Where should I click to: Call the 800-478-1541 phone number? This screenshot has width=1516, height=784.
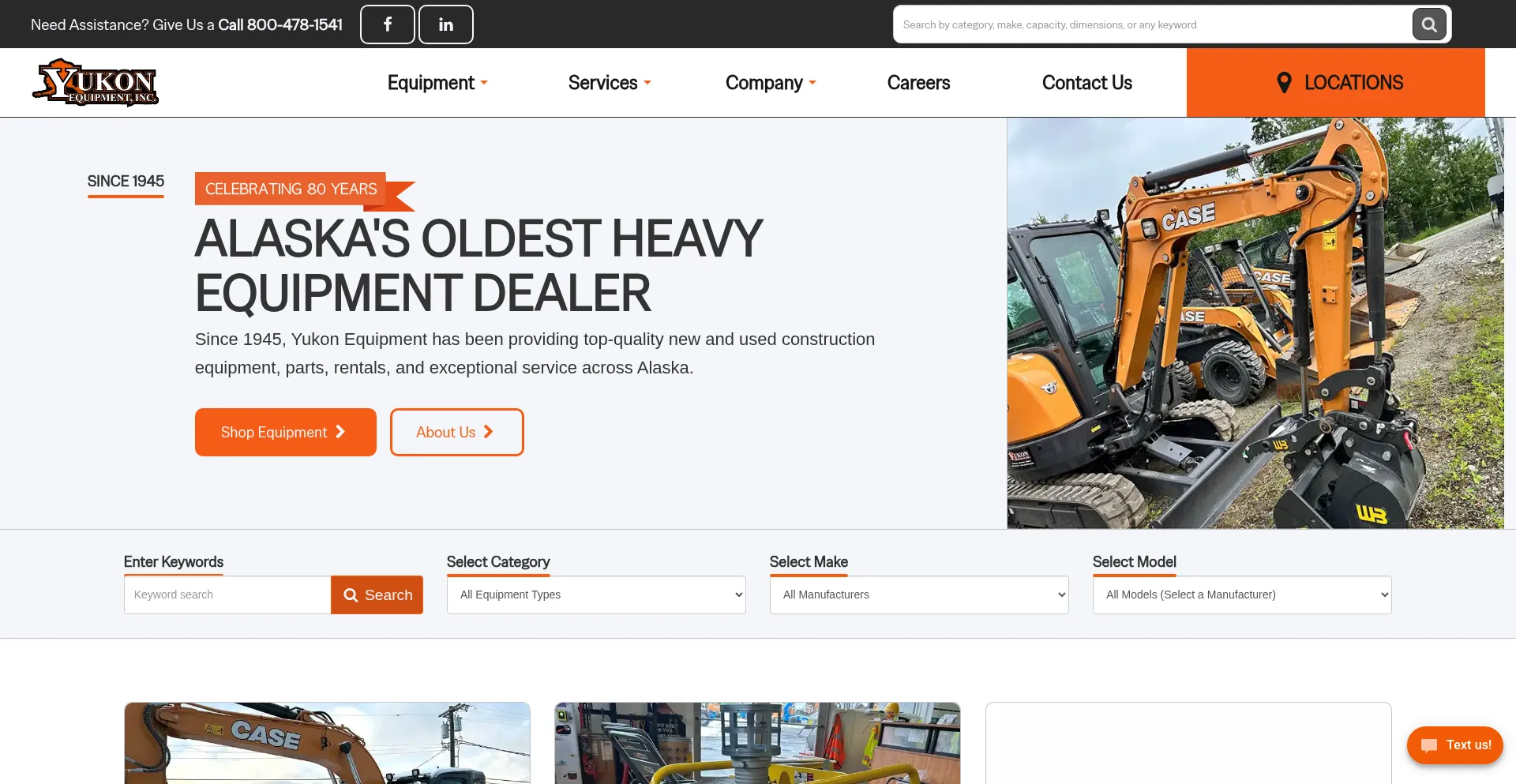[x=280, y=24]
